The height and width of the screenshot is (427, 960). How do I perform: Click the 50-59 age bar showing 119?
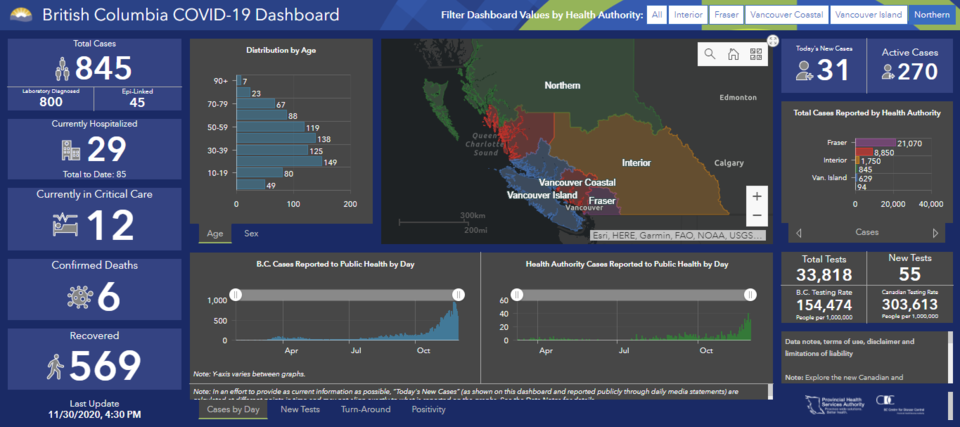pyautogui.click(x=270, y=127)
